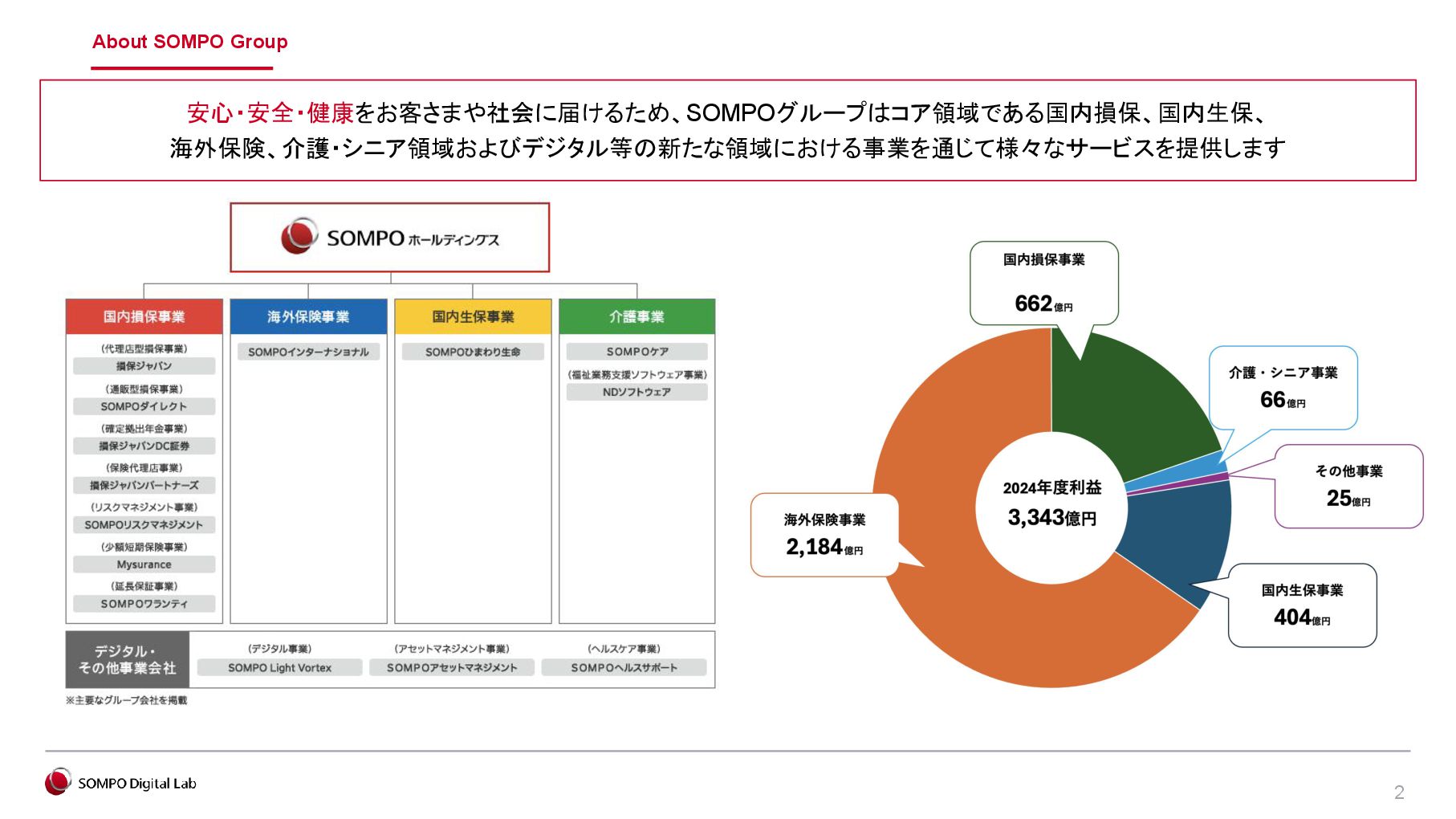1456x819 pixels.
Task: Click the 損保ジャパンDC証券 box
Action: pyautogui.click(x=144, y=446)
